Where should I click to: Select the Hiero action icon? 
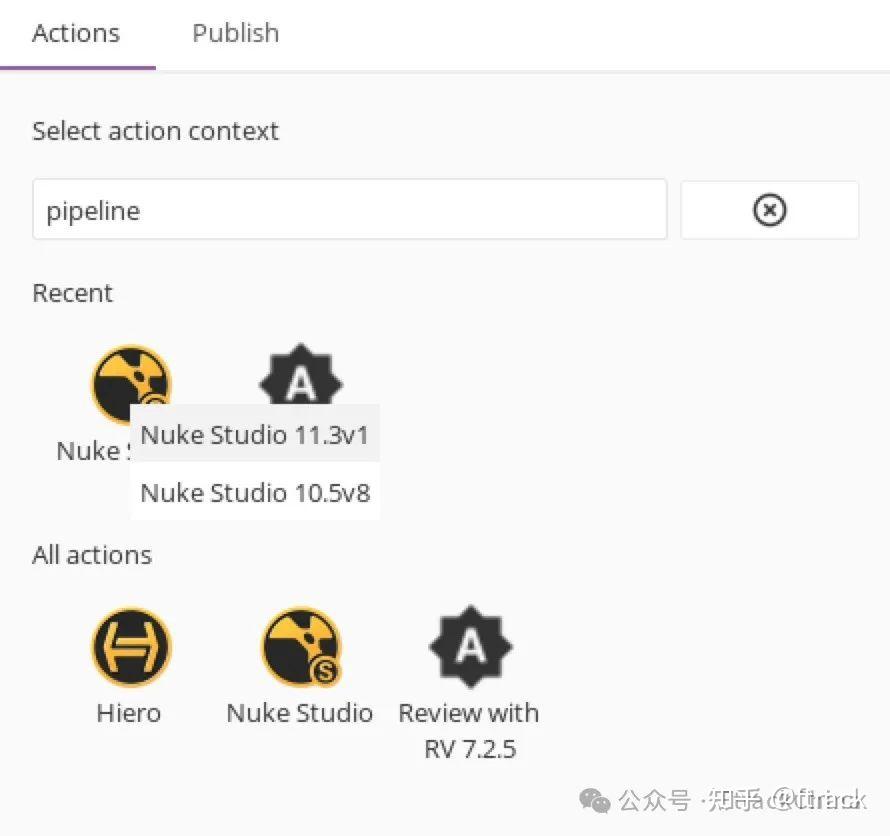(130, 645)
